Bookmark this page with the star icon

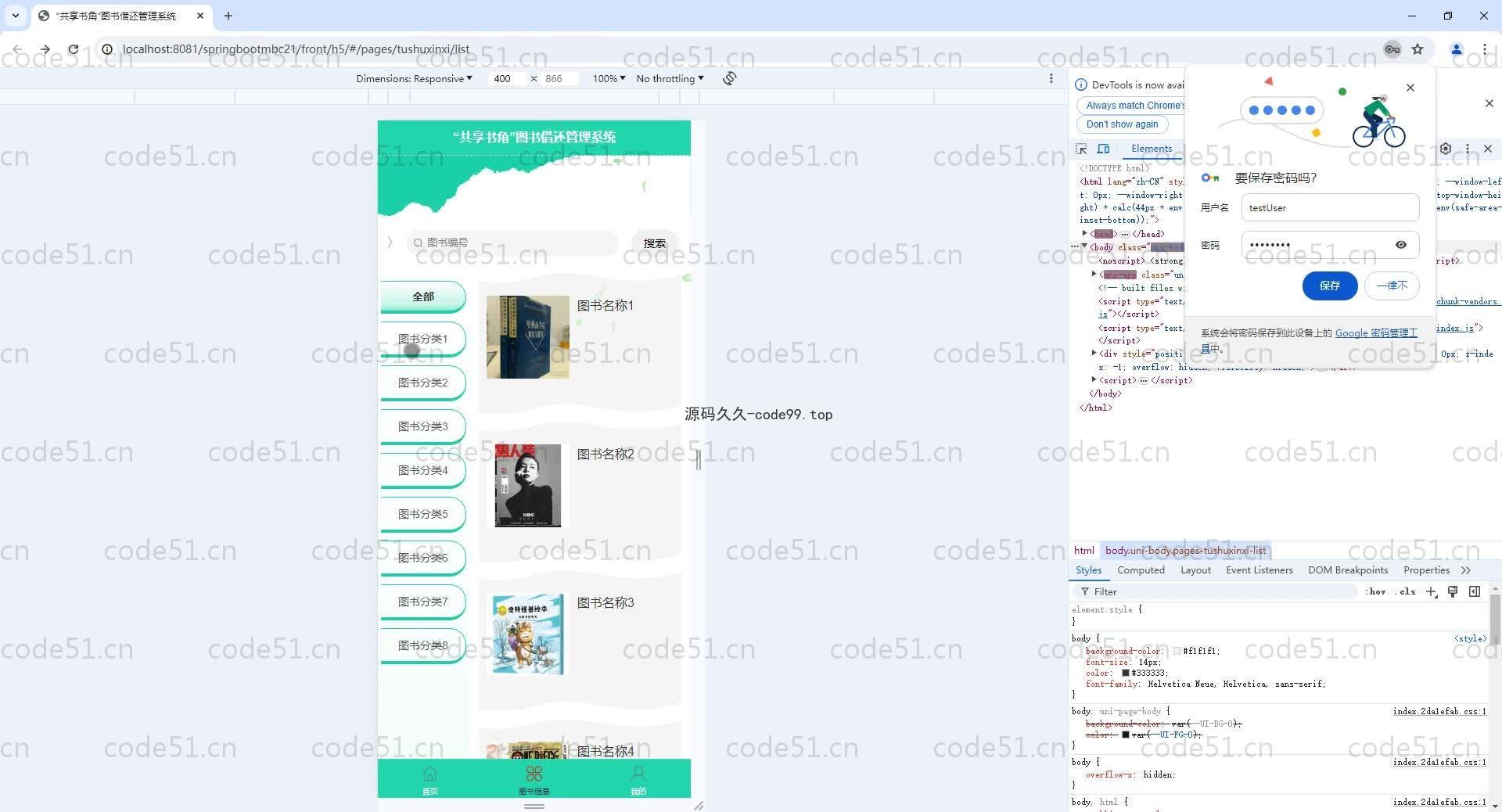1418,49
